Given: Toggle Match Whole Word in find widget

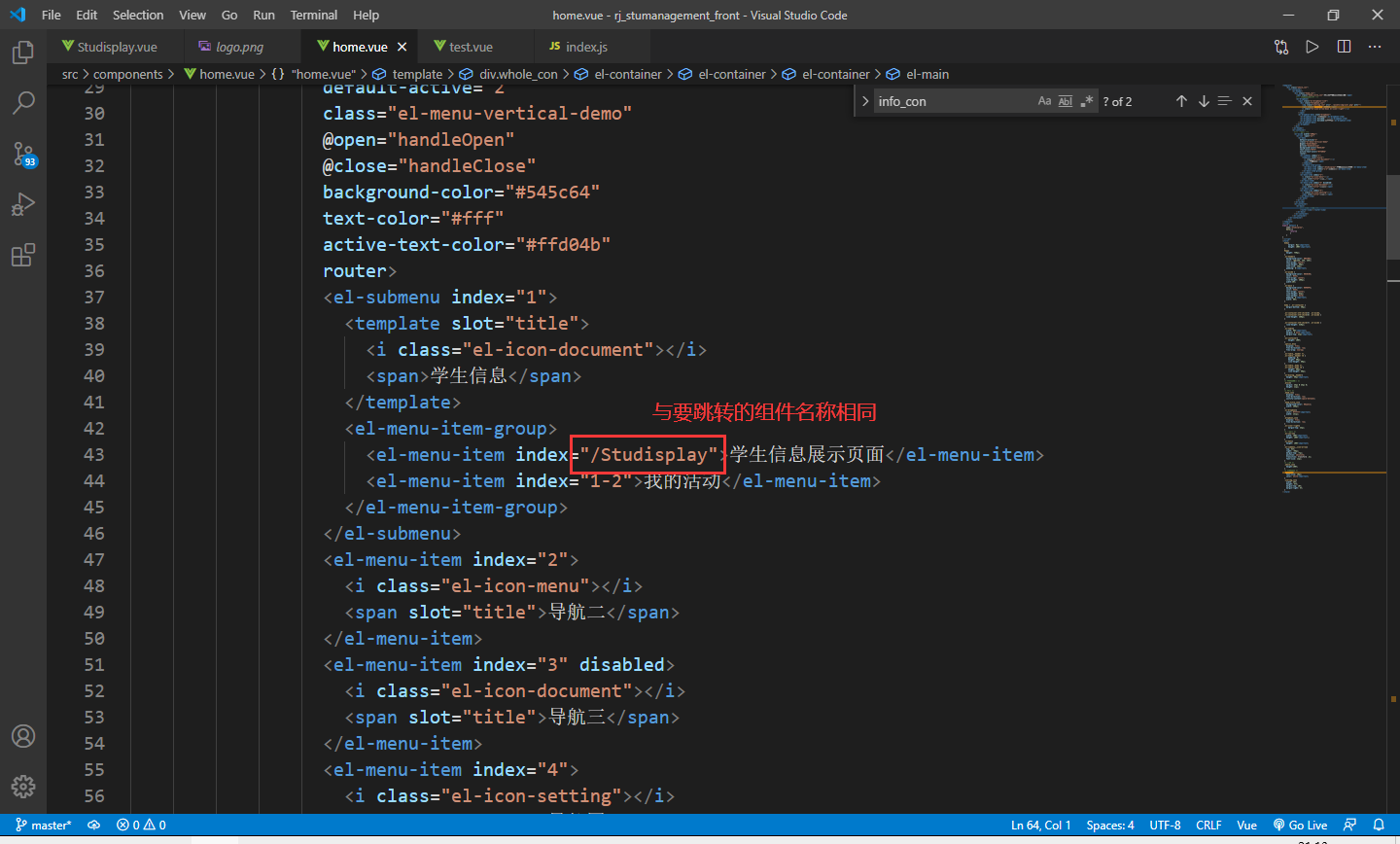Looking at the screenshot, I should 1066,101.
